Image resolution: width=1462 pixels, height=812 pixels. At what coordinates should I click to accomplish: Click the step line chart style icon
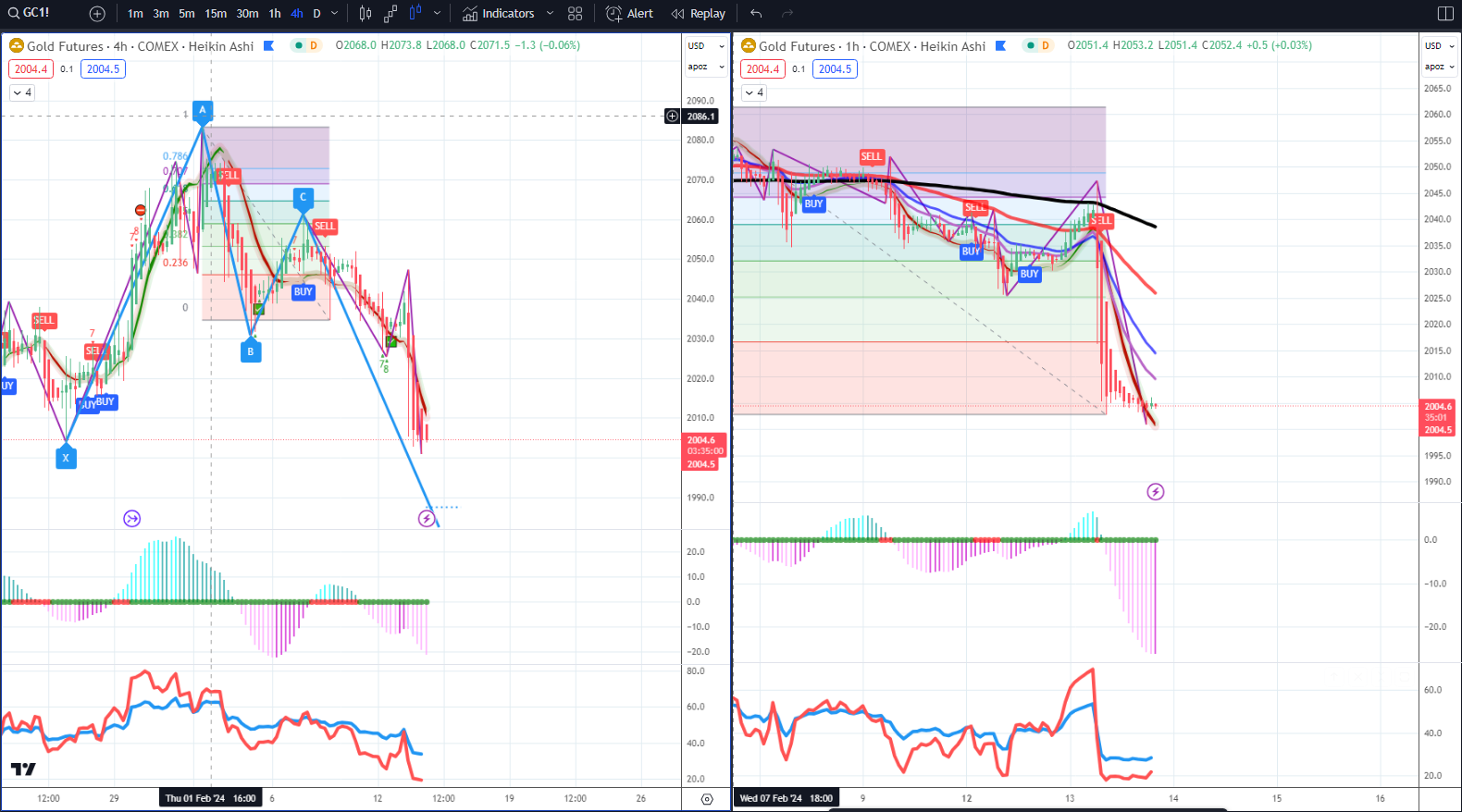(x=390, y=14)
